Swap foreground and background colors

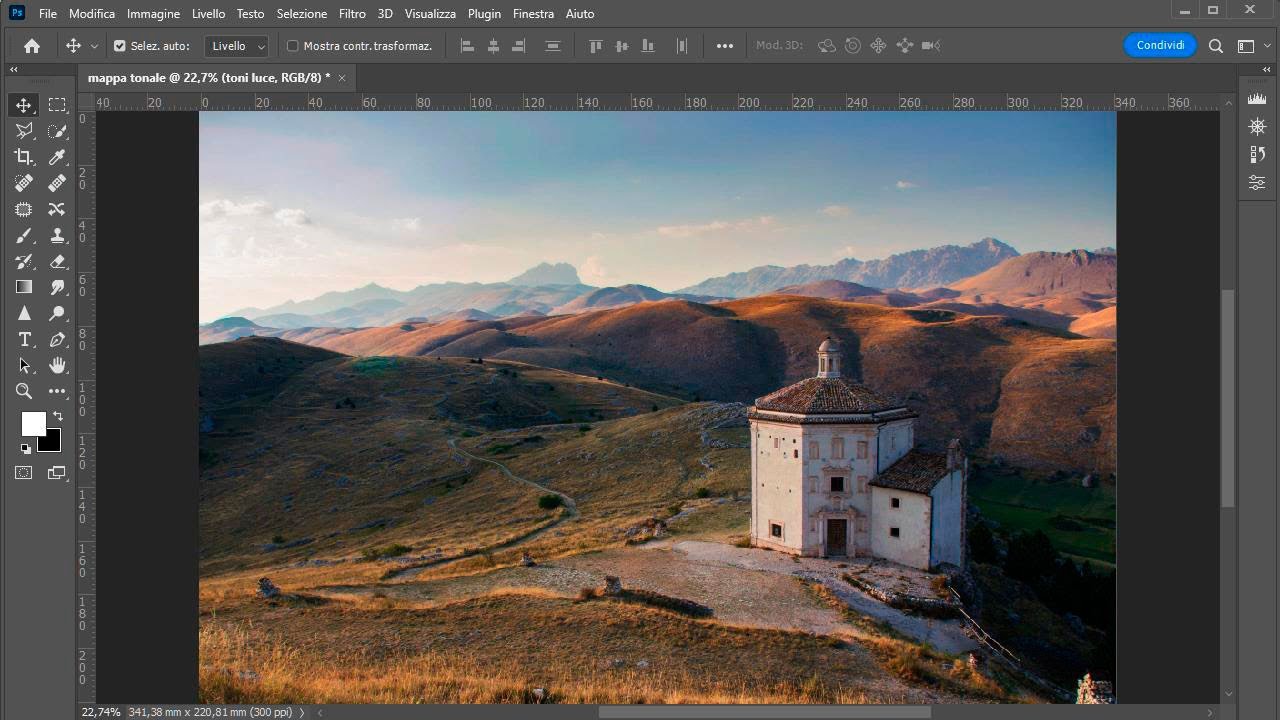pyautogui.click(x=57, y=415)
